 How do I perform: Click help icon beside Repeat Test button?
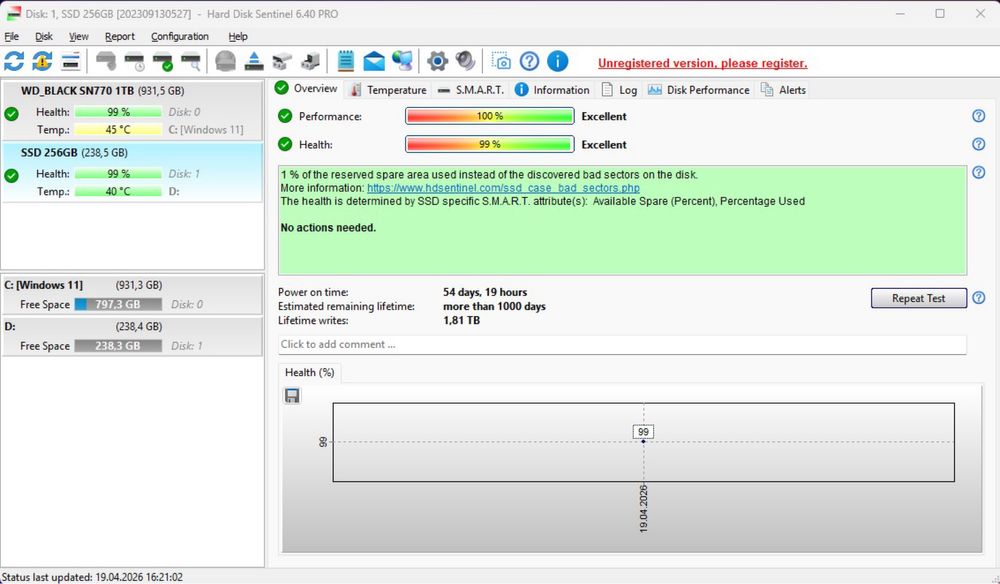pyautogui.click(x=978, y=298)
